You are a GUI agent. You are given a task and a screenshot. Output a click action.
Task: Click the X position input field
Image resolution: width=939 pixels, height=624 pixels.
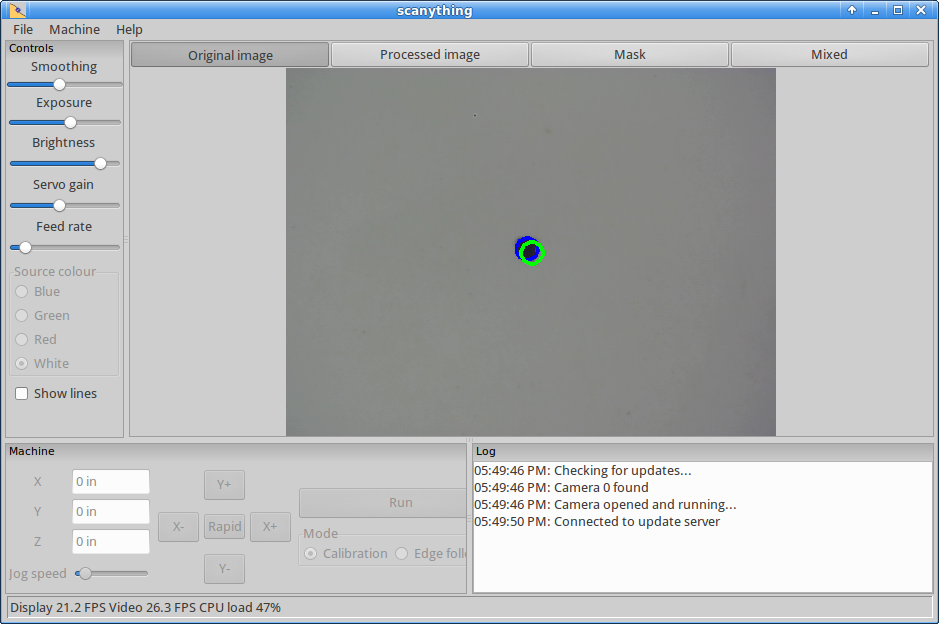tap(111, 481)
